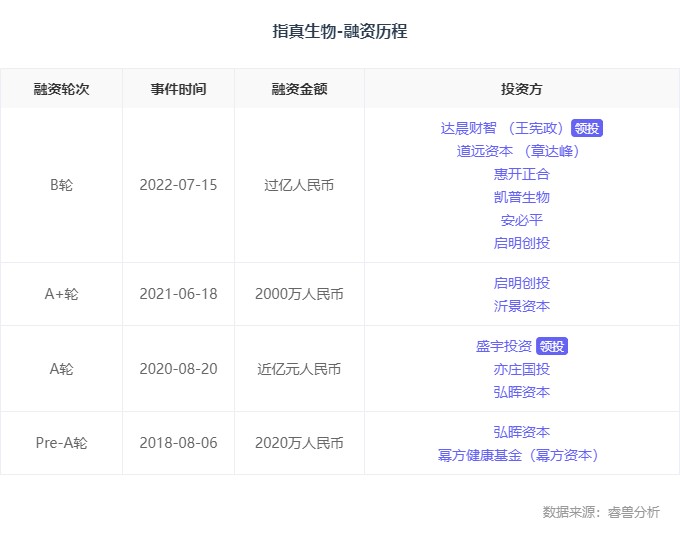Click the date 2021-06-18
Screen dimensions: 680x548
pyautogui.click(x=178, y=294)
